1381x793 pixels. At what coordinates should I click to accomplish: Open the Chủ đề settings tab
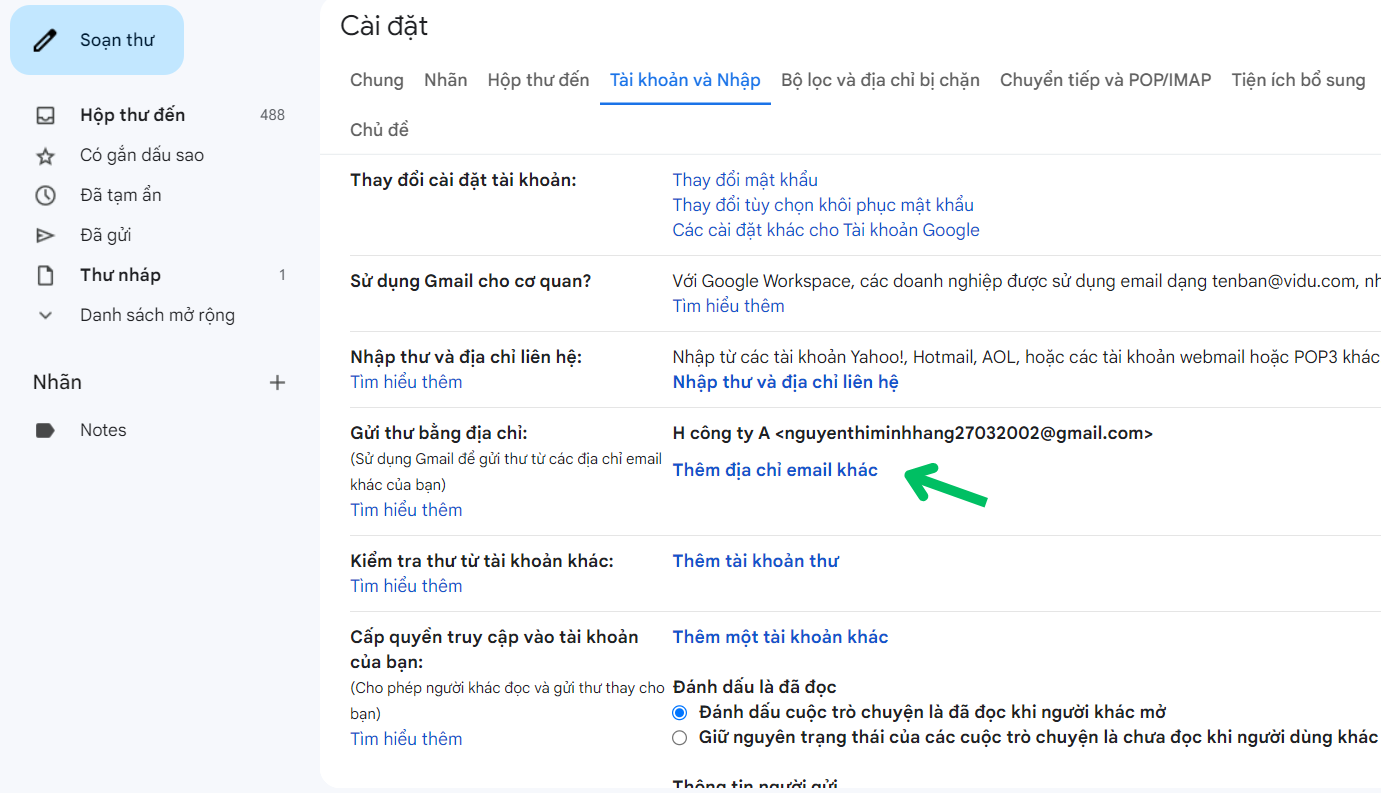click(x=379, y=129)
